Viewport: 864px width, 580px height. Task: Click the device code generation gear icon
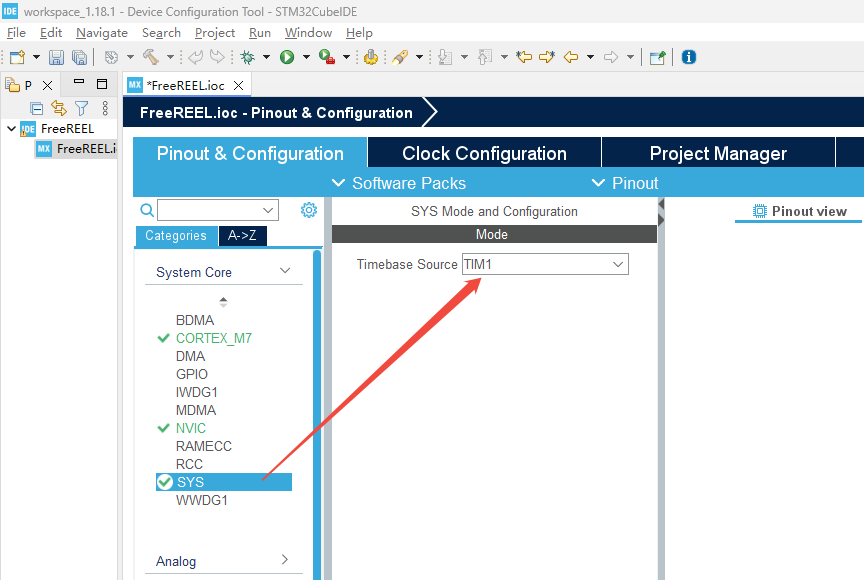point(371,57)
